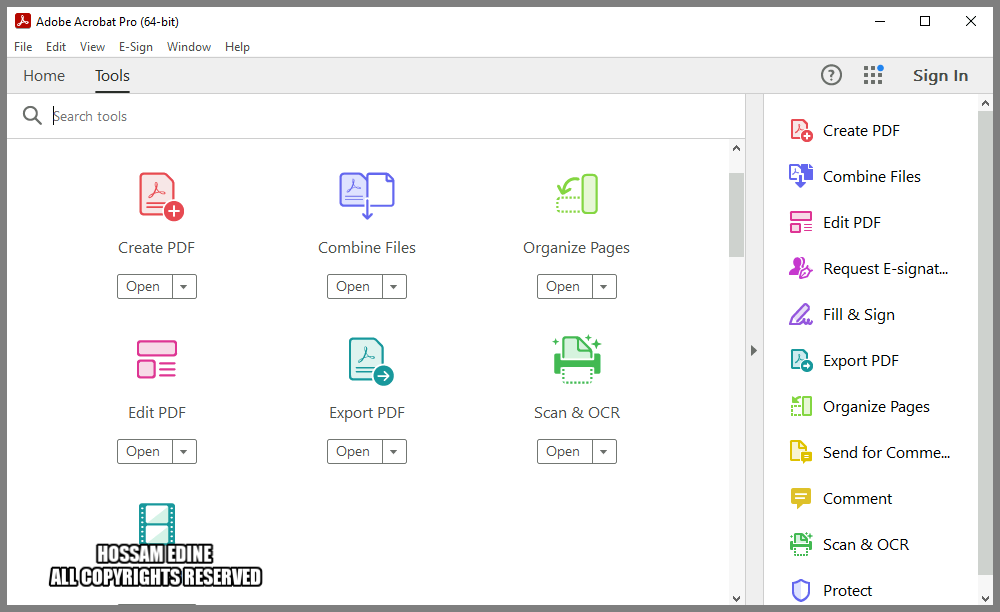1000x612 pixels.
Task: Click Open button under Export PDF
Action: tap(355, 452)
